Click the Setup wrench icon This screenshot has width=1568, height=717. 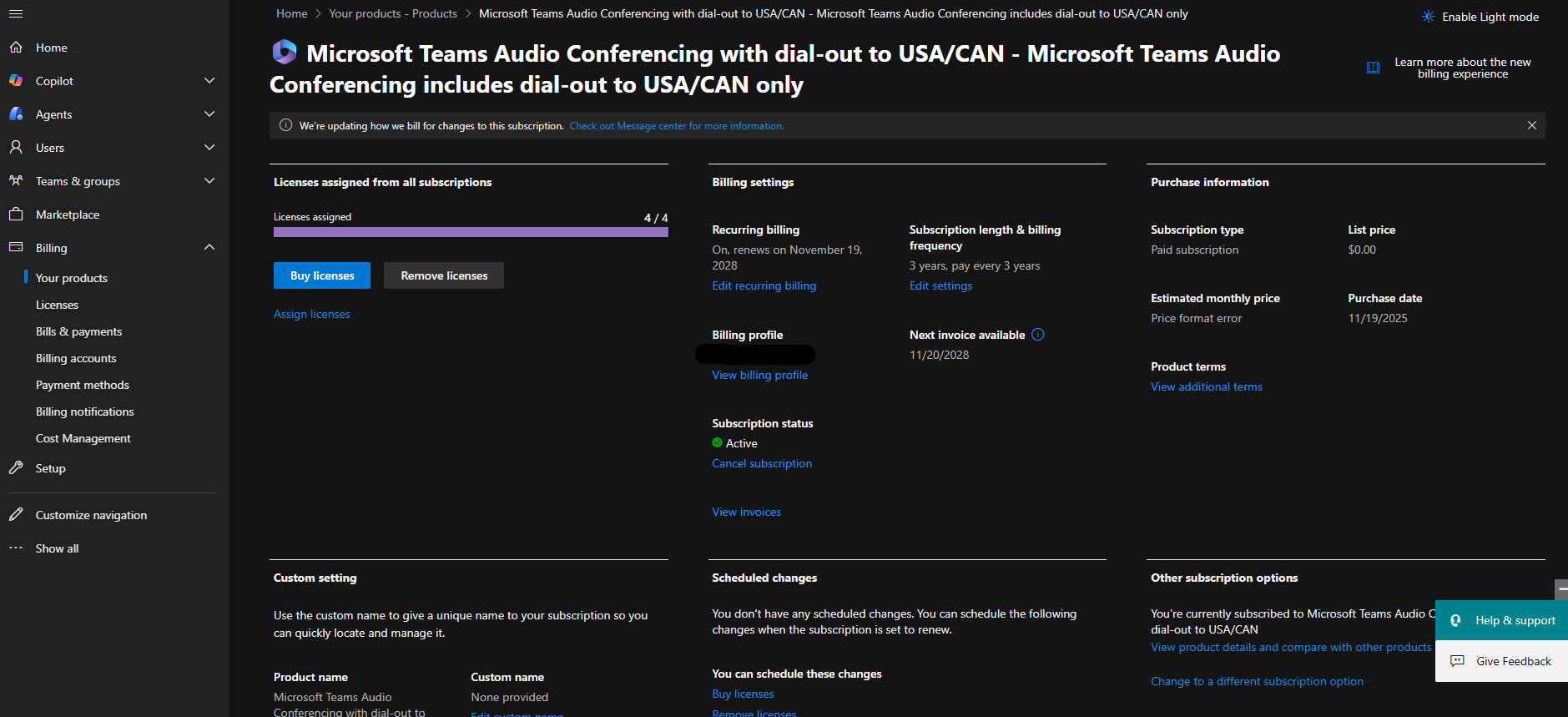16,468
